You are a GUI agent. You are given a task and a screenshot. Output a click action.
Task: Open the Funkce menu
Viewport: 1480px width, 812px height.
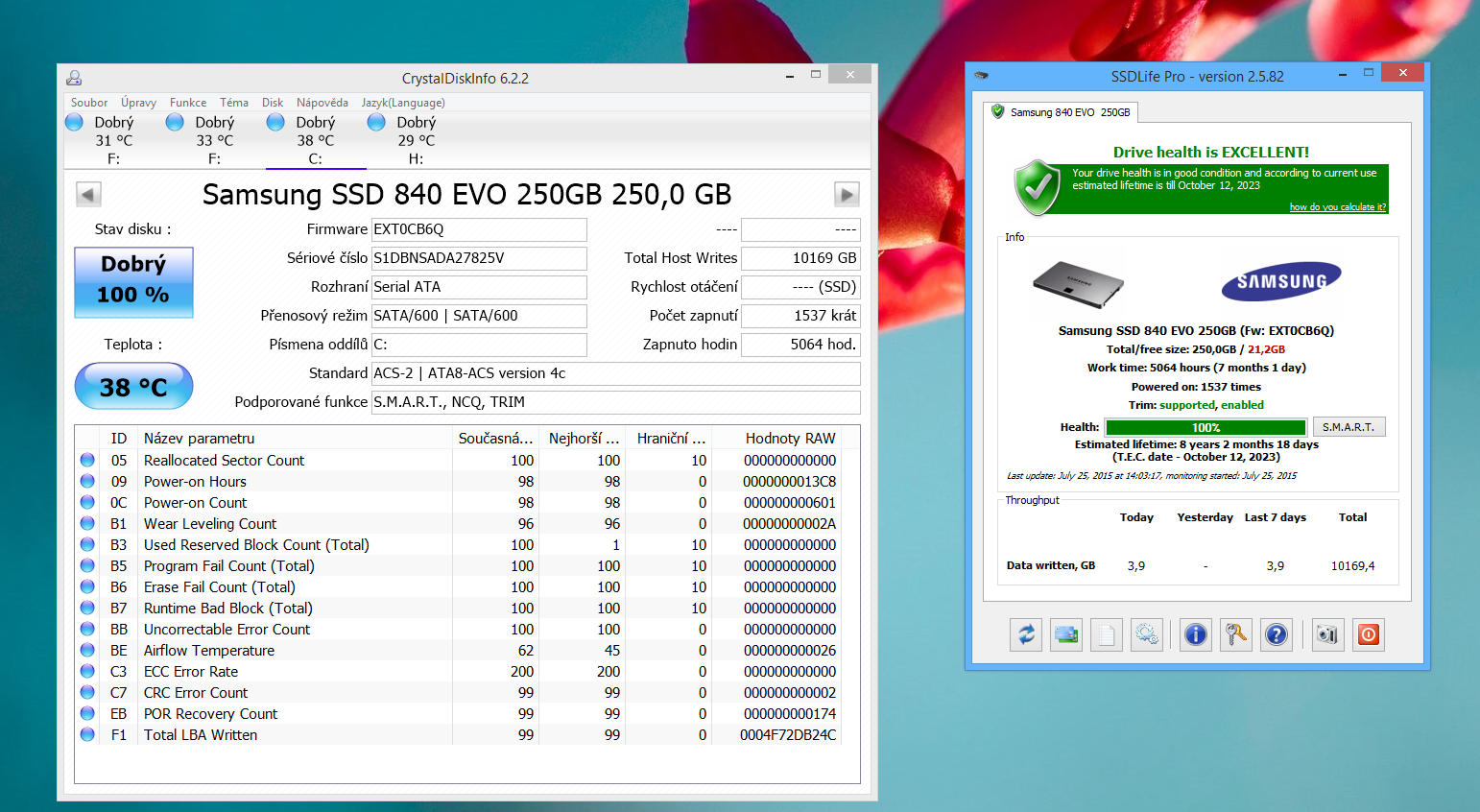(x=188, y=103)
